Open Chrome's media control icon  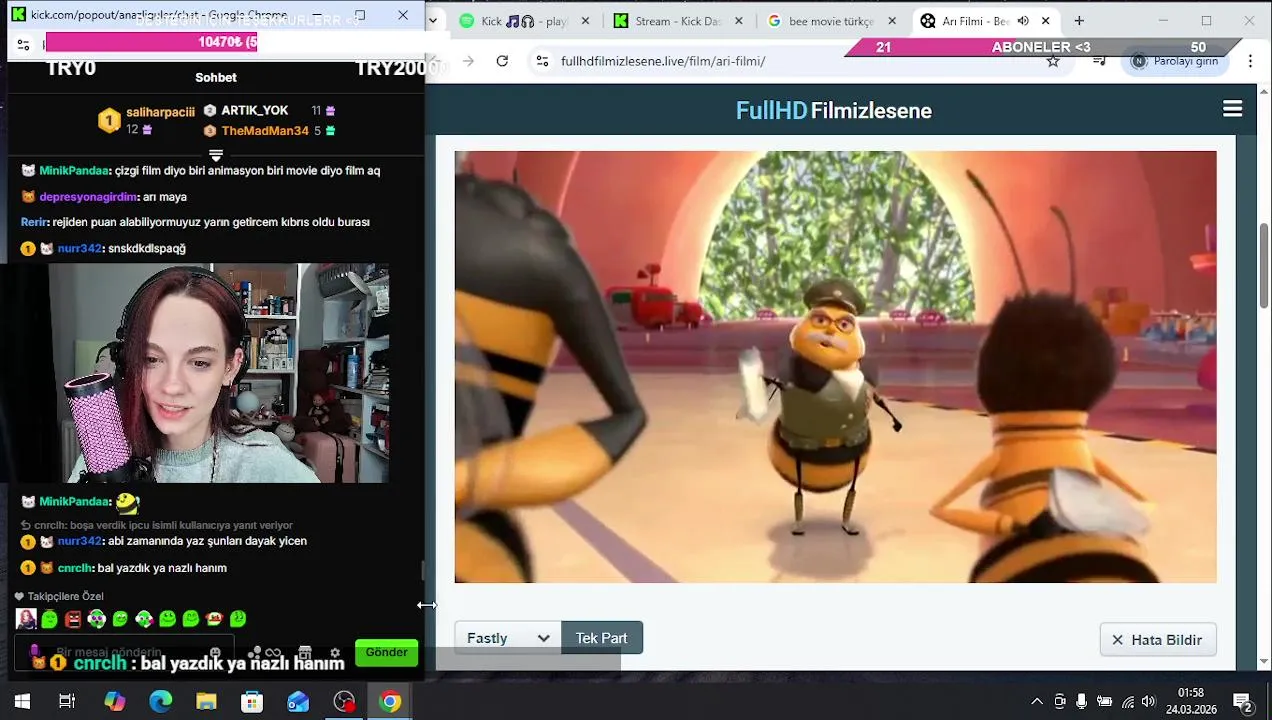(1099, 61)
